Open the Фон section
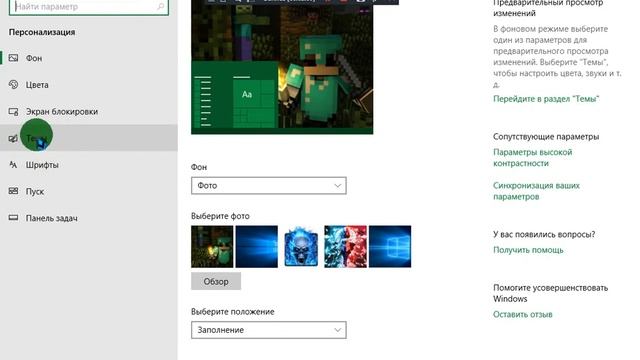The width and height of the screenshot is (640, 360). pyautogui.click(x=89, y=58)
